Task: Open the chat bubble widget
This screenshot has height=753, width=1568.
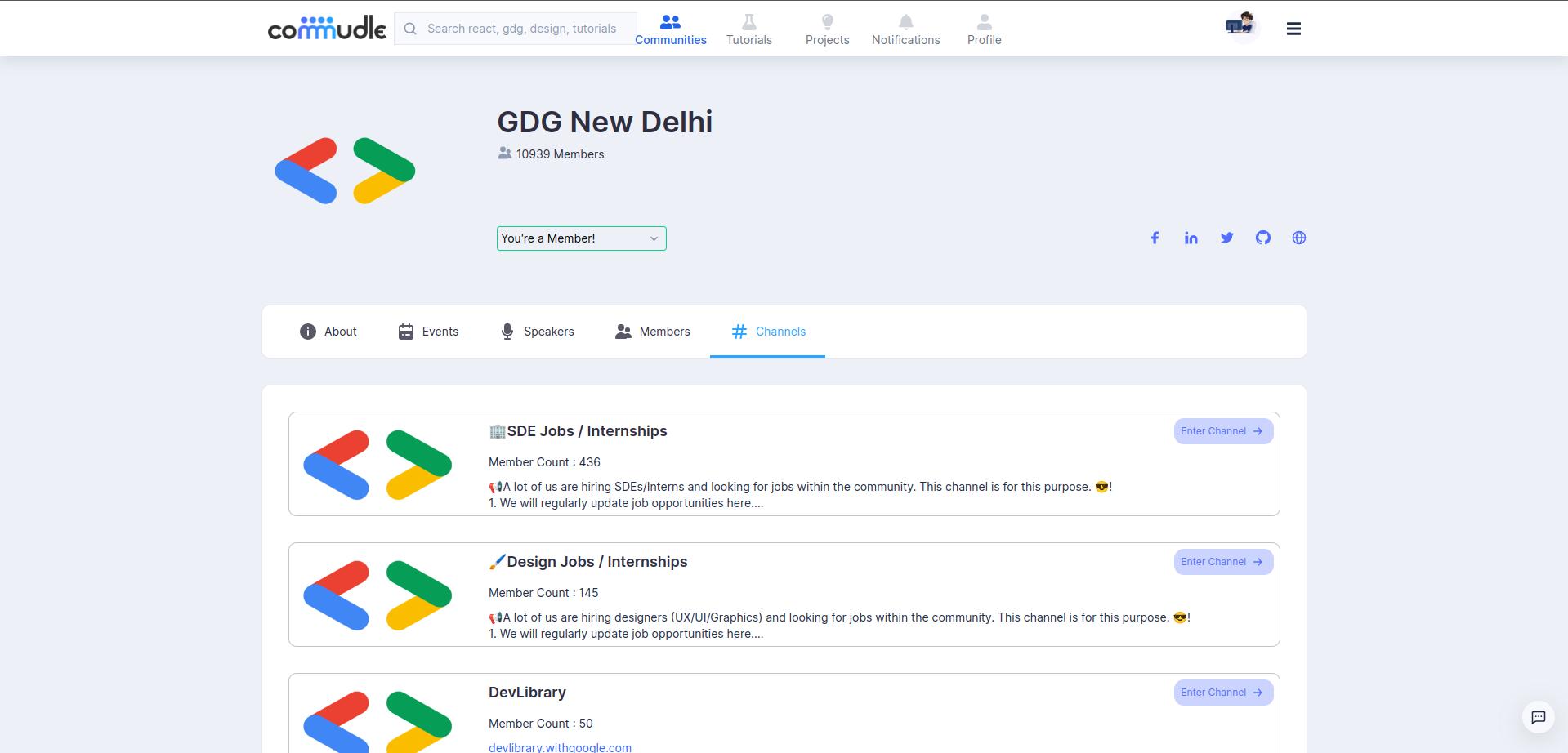Action: coord(1539,717)
